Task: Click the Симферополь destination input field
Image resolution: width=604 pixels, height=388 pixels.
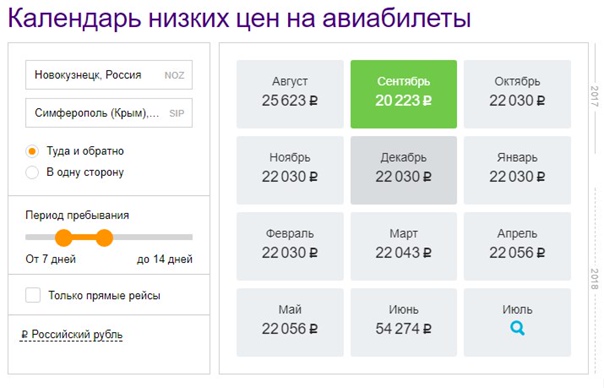Action: (109, 113)
